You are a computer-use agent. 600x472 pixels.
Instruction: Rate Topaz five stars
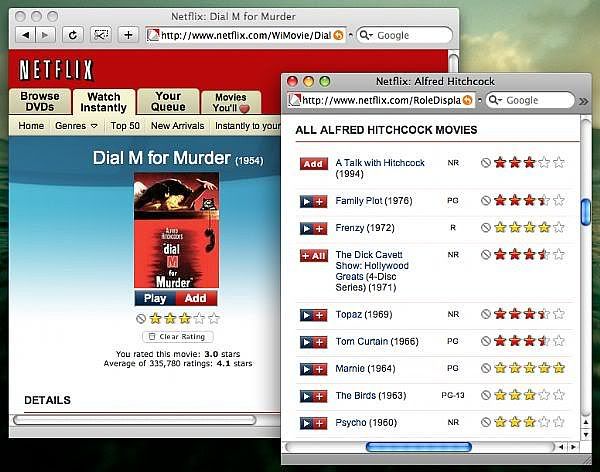pyautogui.click(x=559, y=314)
